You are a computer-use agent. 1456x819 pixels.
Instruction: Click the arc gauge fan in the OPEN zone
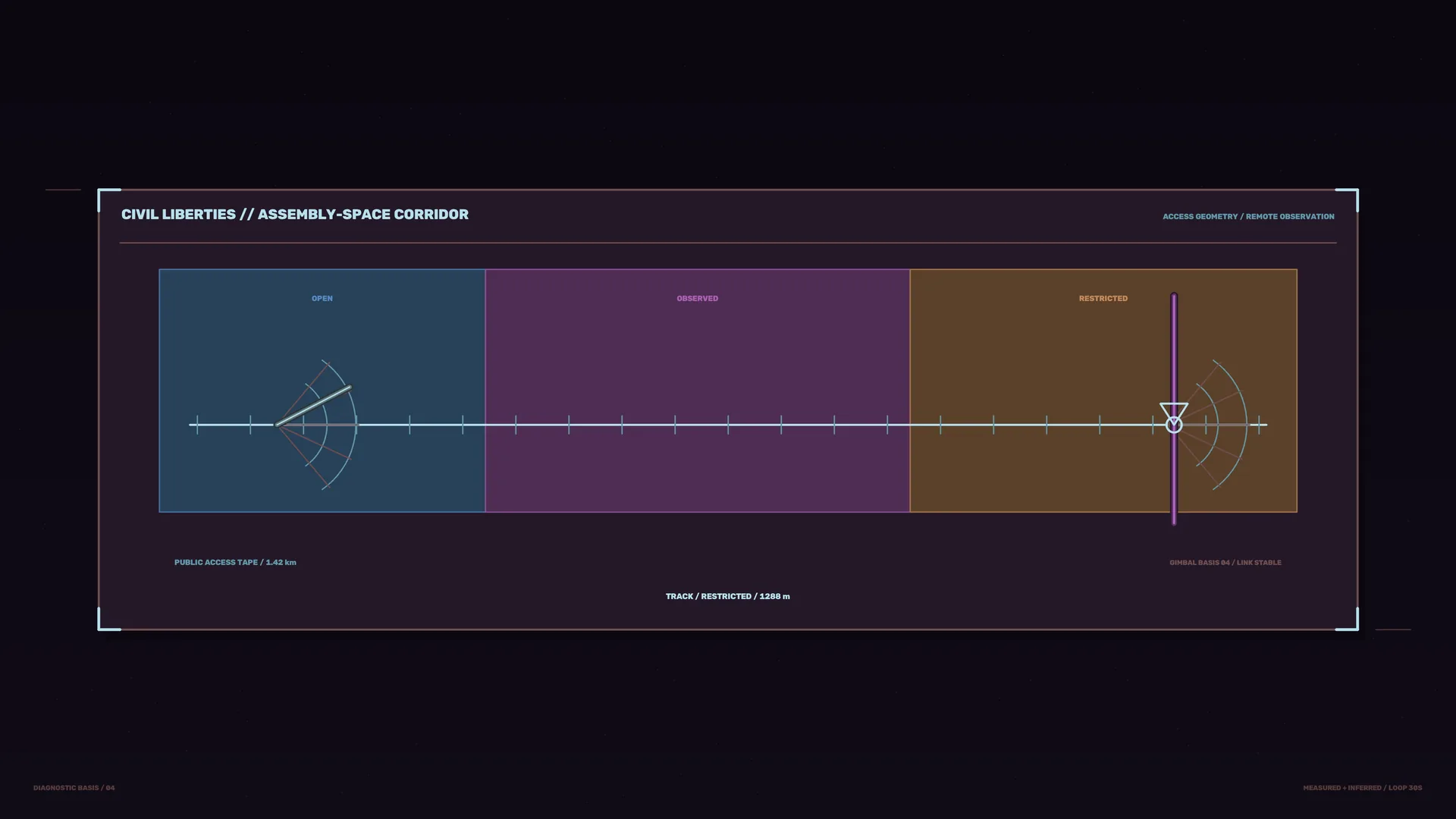317,425
